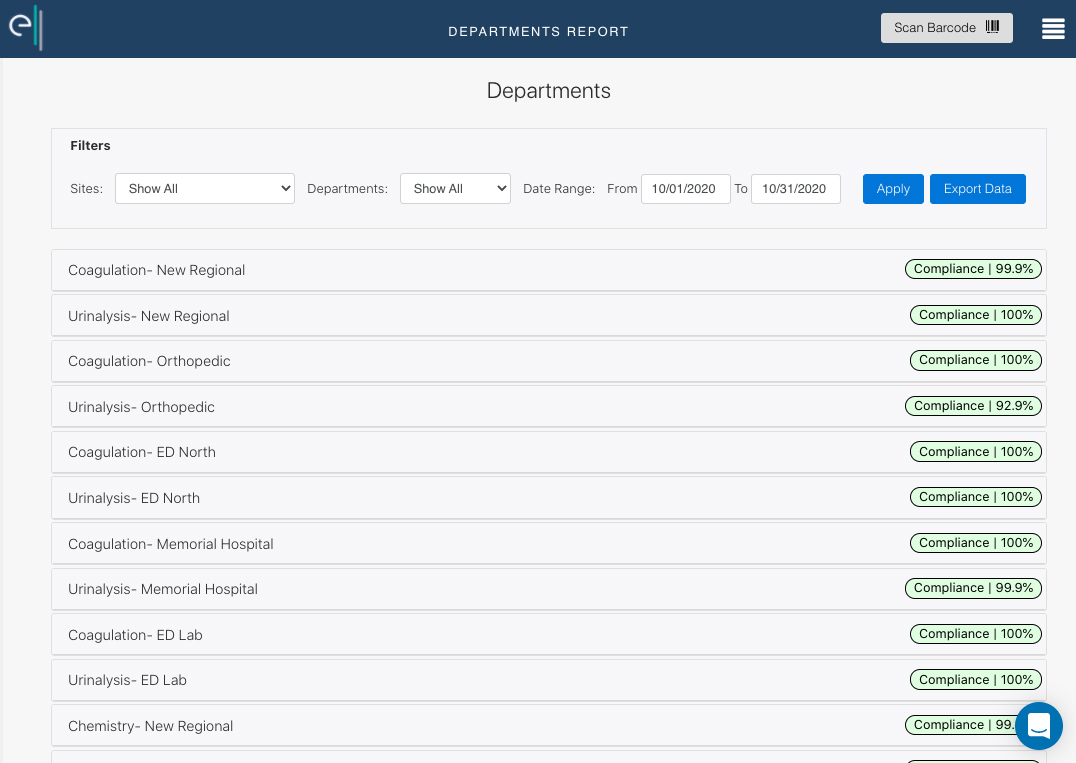Click the app logo in header
Image resolution: width=1076 pixels, height=763 pixels.
point(25,27)
